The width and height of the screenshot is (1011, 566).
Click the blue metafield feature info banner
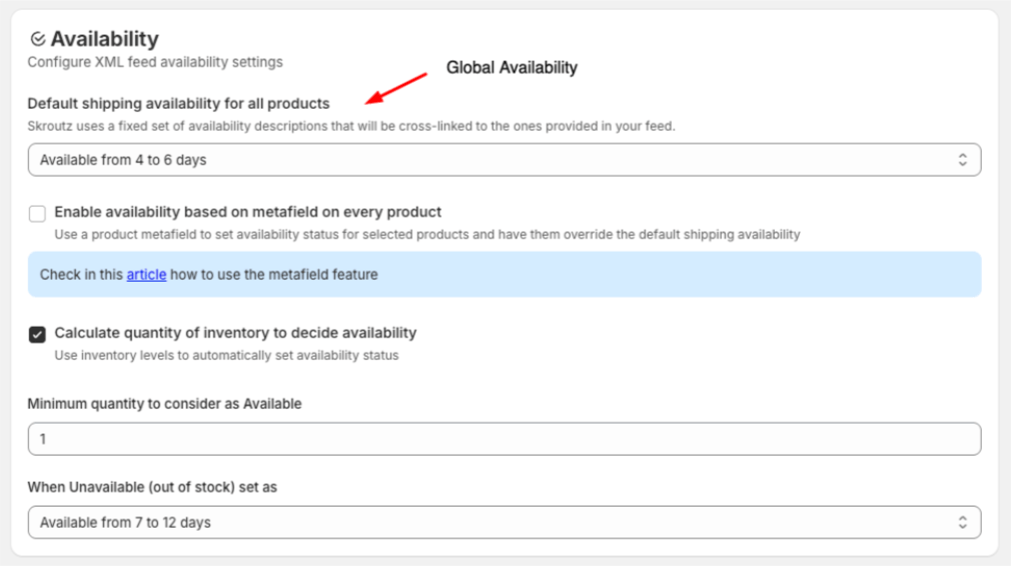[x=600, y=274]
